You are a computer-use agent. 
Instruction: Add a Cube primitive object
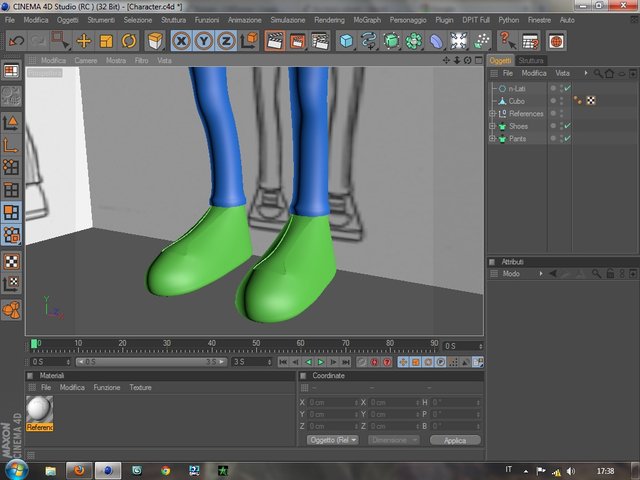tap(346, 41)
